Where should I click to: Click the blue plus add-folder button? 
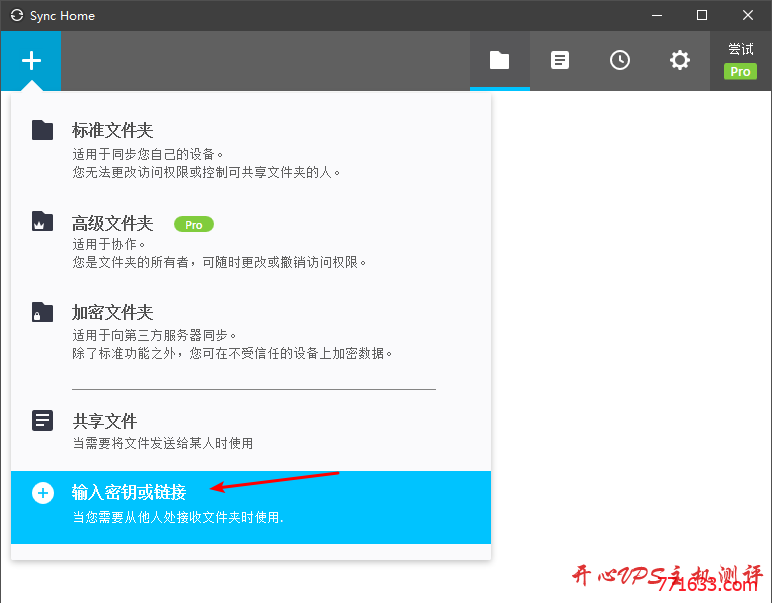[31, 61]
